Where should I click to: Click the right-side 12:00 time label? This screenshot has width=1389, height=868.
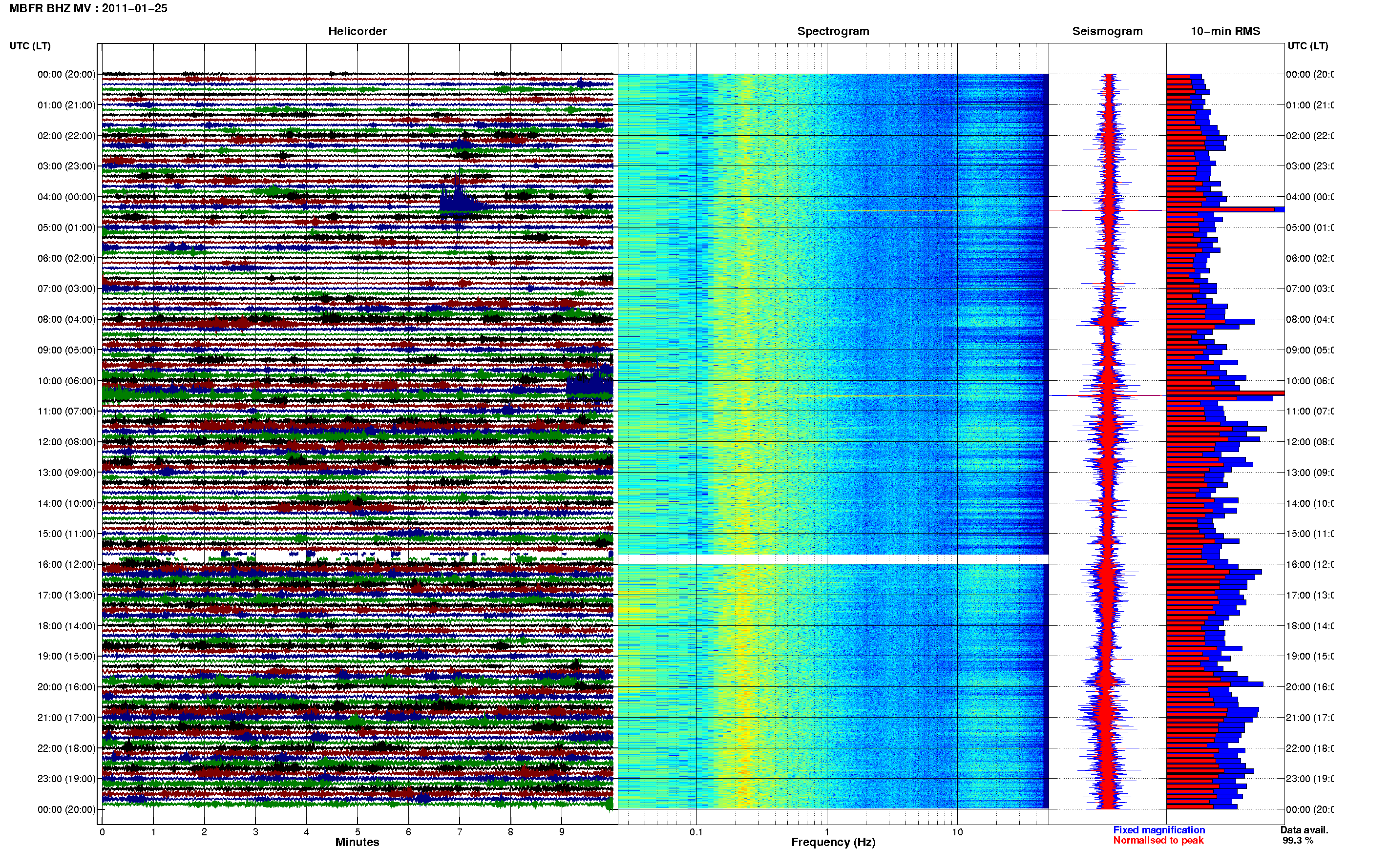(x=1309, y=442)
